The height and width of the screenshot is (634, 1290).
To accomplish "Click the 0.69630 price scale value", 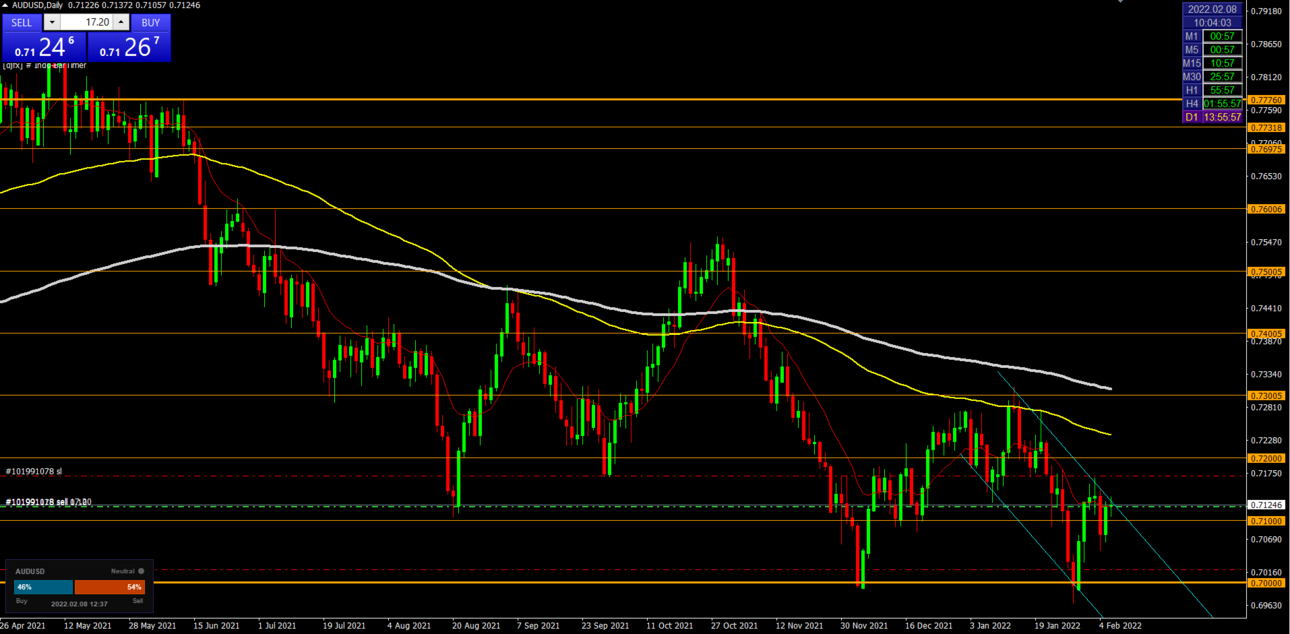I will coord(1267,605).
